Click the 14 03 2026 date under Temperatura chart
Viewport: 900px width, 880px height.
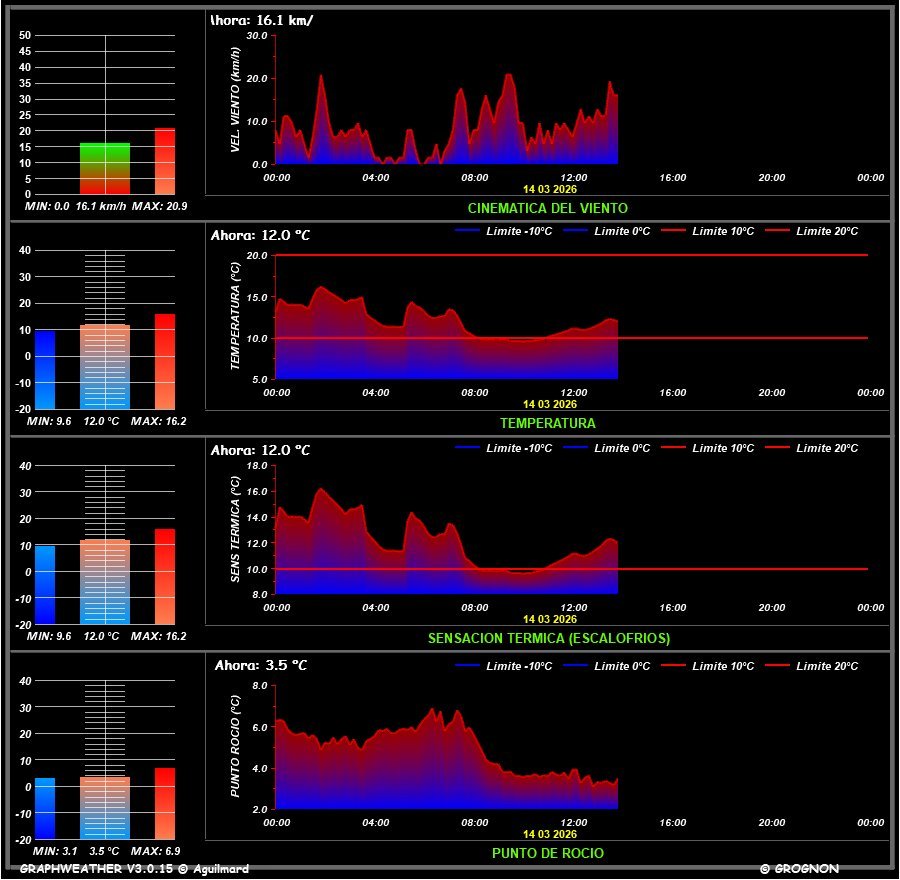point(549,404)
